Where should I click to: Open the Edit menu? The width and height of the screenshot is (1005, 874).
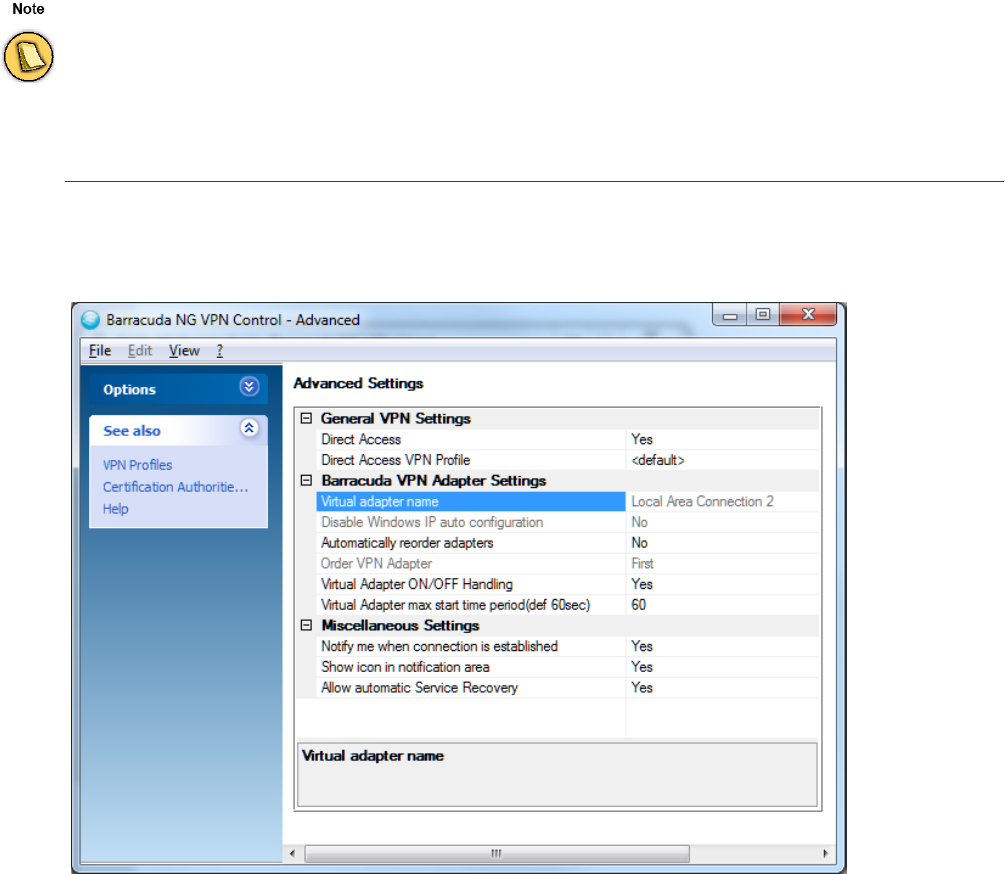140,350
